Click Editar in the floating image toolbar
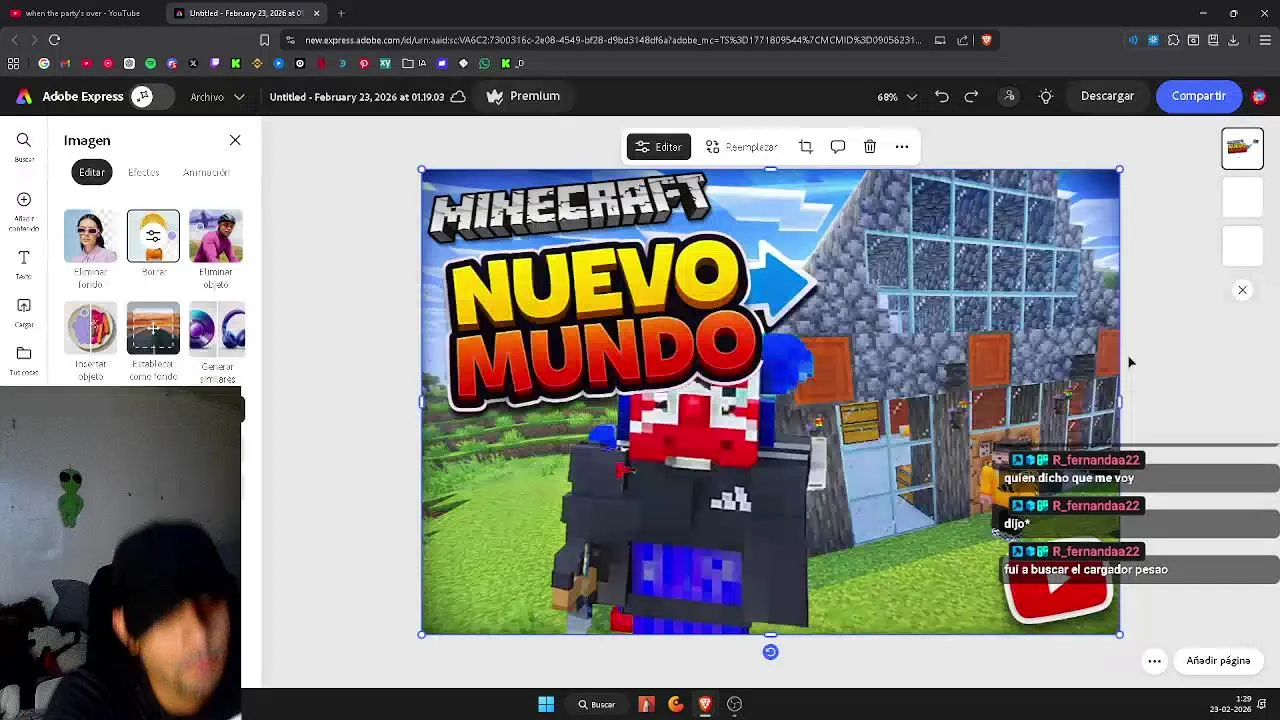 pos(658,147)
